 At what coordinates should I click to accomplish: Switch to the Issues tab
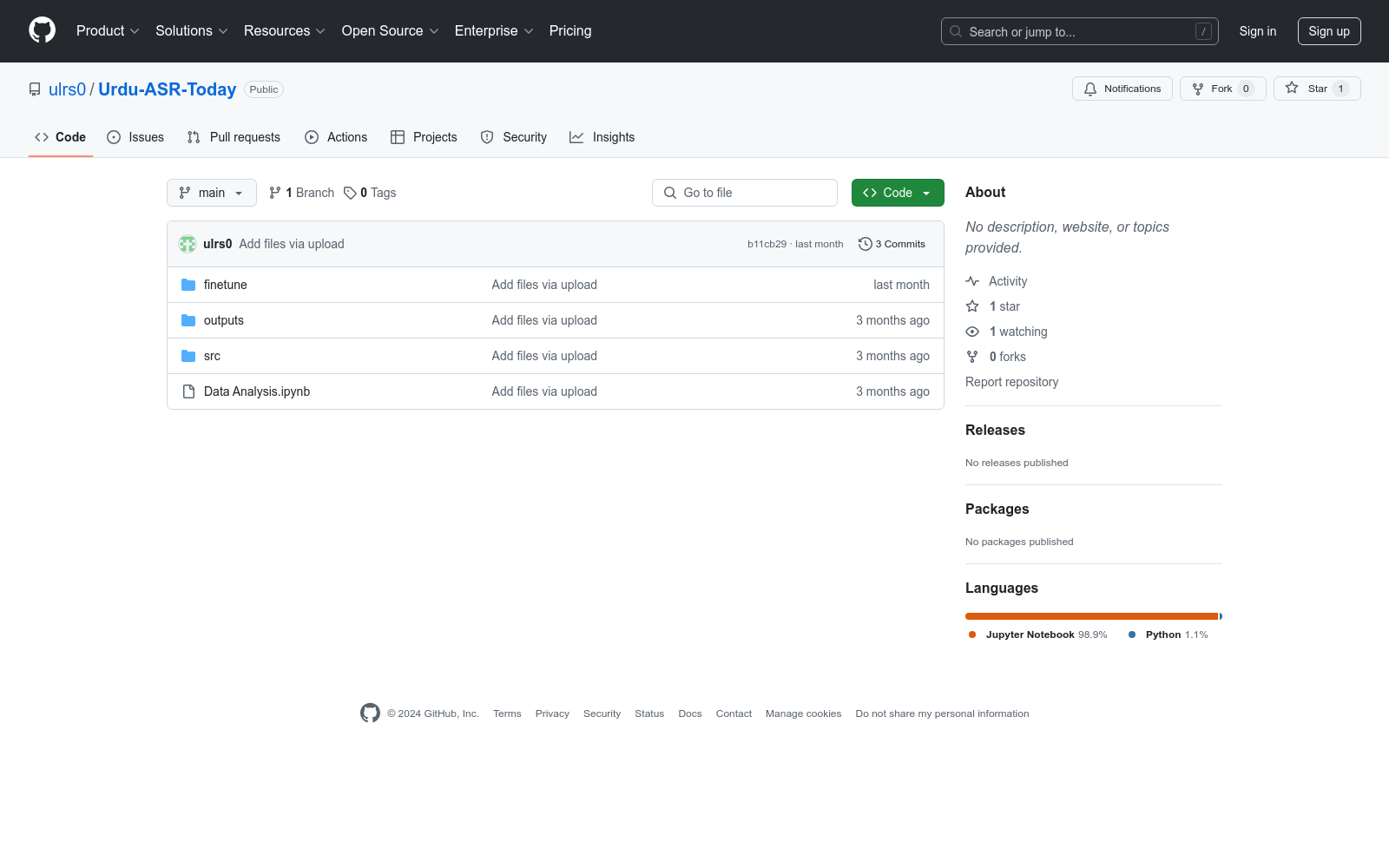point(135,137)
